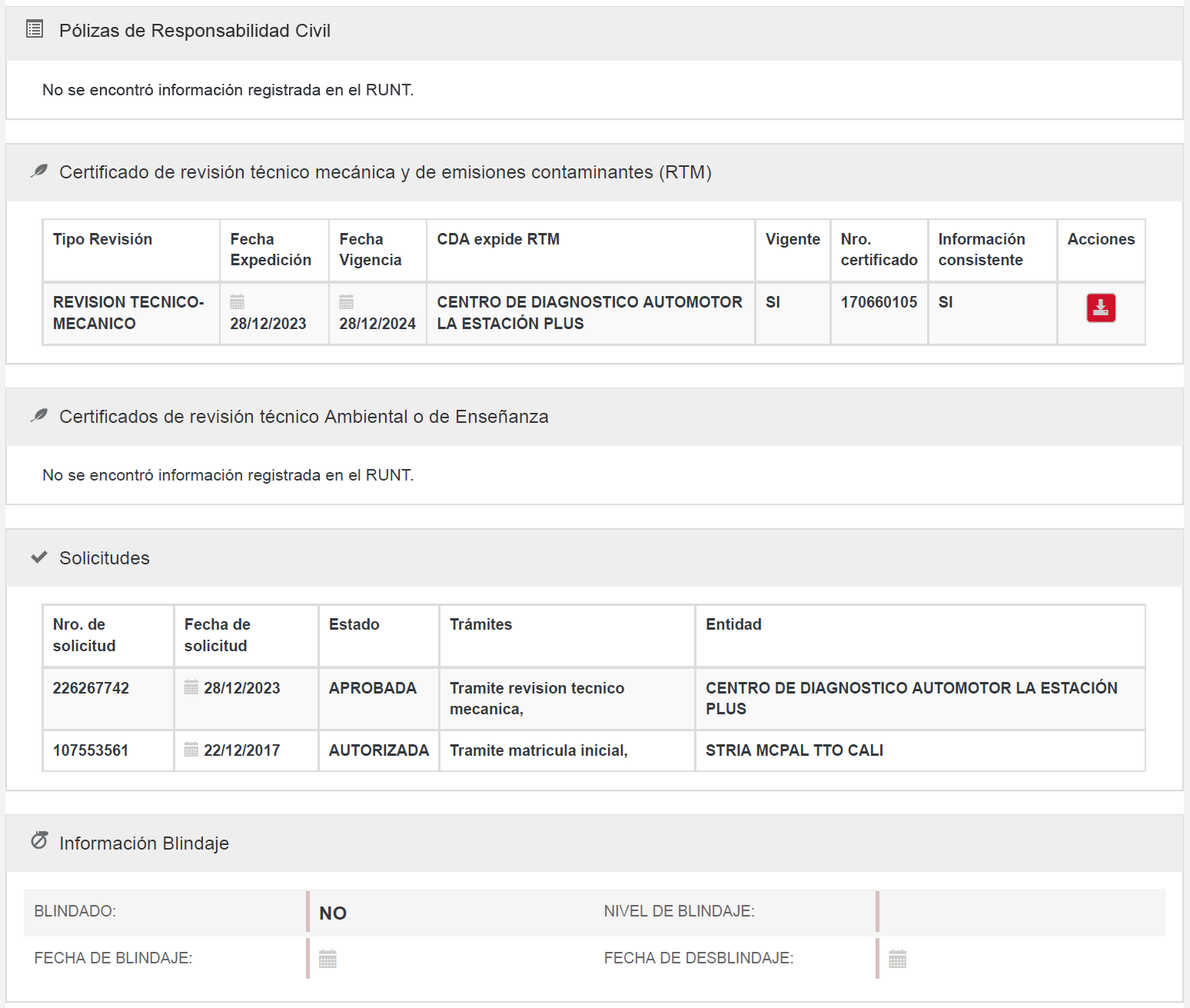The height and width of the screenshot is (1008, 1190).
Task: Click the checkmark icon beside Solicitudes
Action: (39, 557)
